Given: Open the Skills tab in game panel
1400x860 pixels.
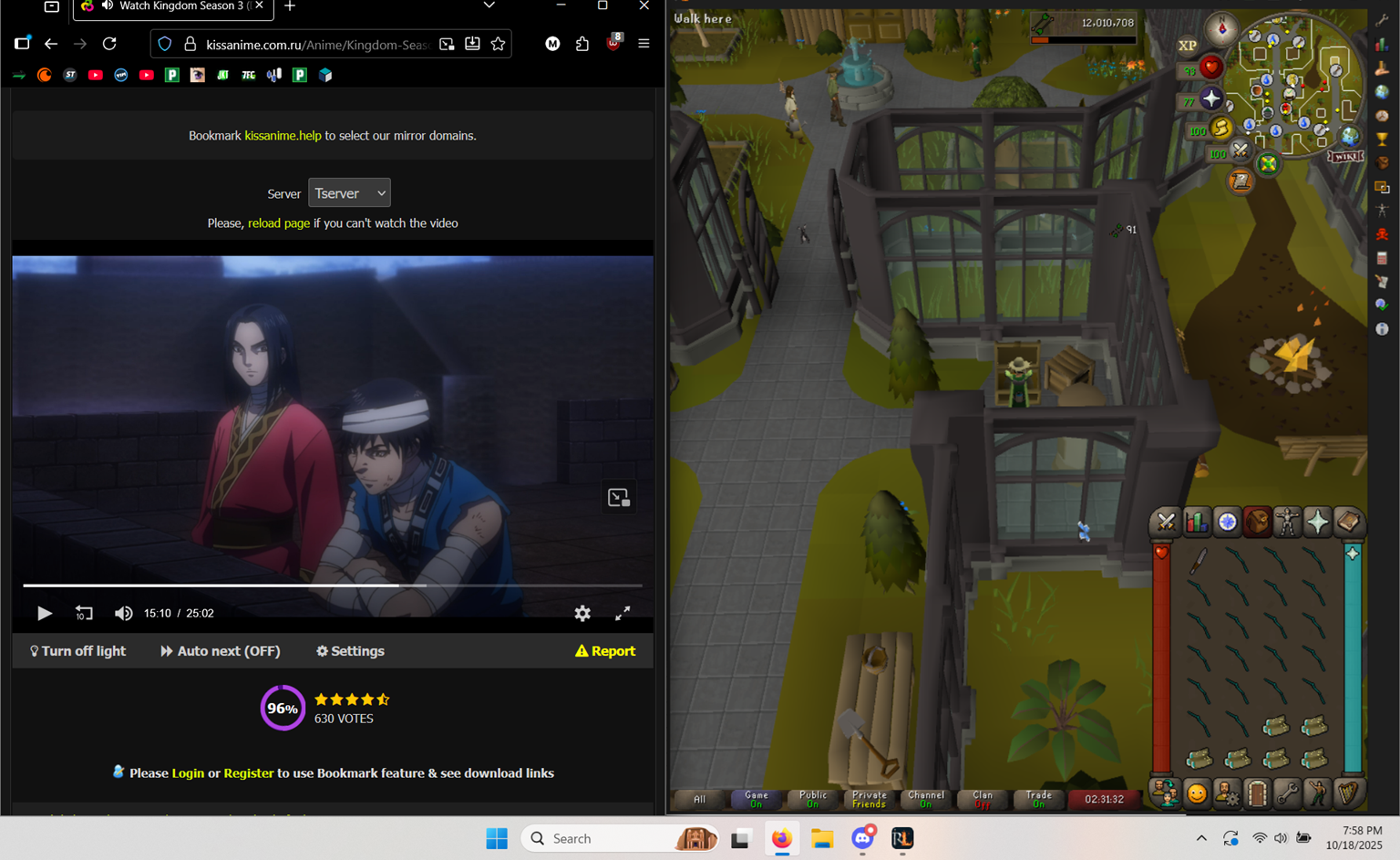Looking at the screenshot, I should [x=1197, y=522].
